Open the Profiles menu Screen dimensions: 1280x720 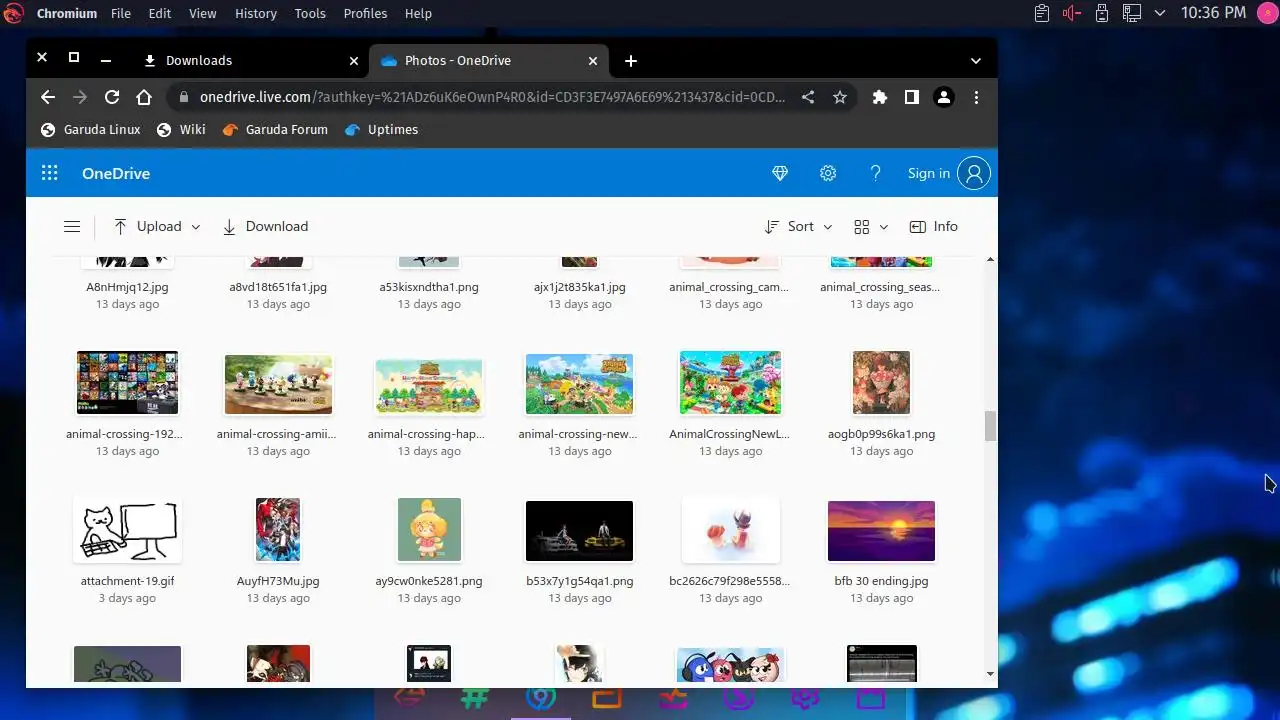pyautogui.click(x=365, y=13)
